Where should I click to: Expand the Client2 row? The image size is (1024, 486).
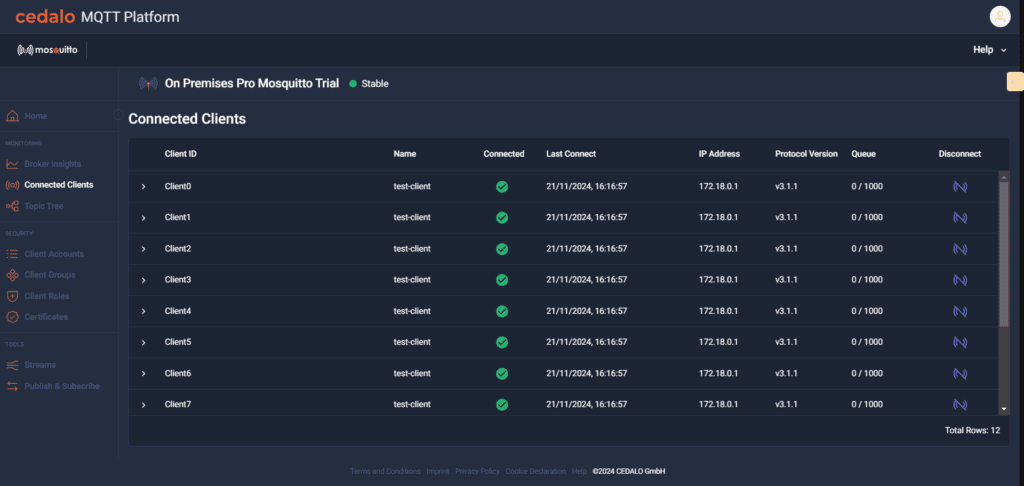(144, 249)
